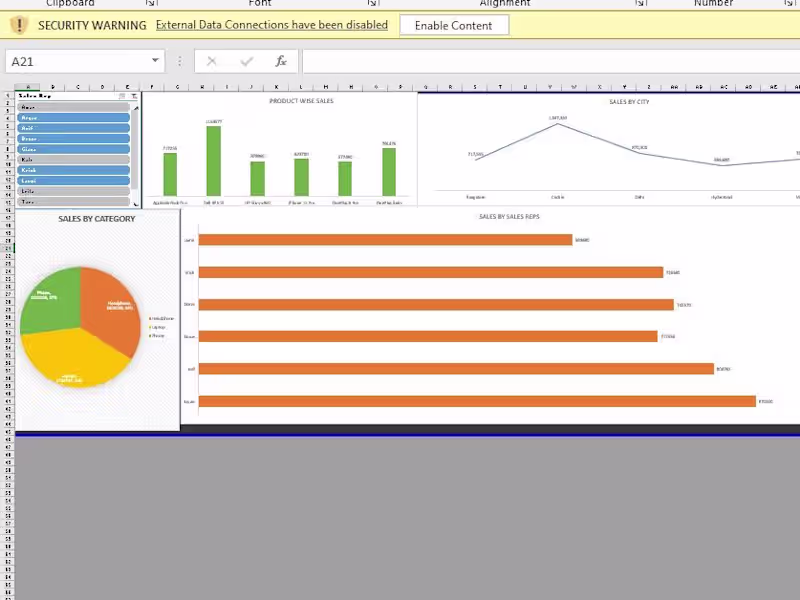Select the PRODUCT WISE SALES chart title
The image size is (800, 600).
(301, 101)
